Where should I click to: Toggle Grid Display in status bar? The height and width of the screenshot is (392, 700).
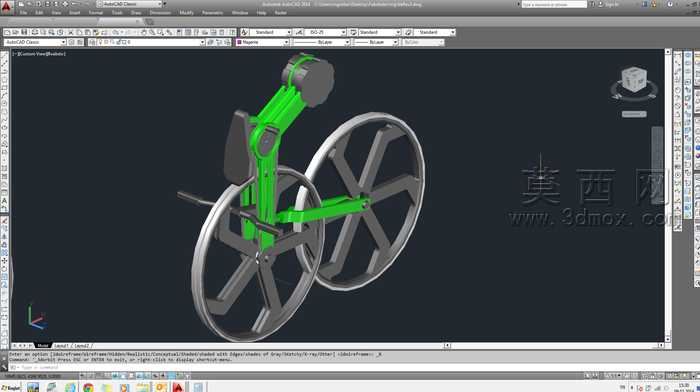click(x=99, y=376)
